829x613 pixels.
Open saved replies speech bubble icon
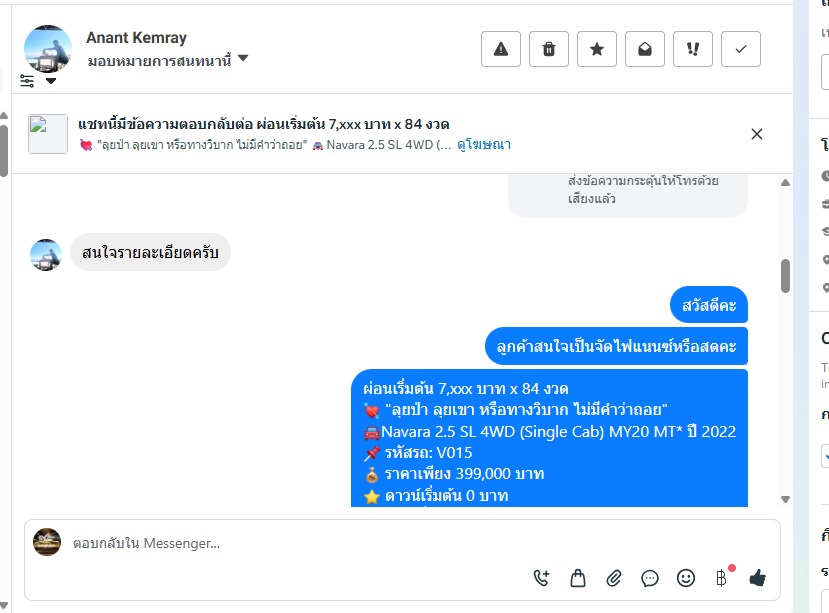650,578
